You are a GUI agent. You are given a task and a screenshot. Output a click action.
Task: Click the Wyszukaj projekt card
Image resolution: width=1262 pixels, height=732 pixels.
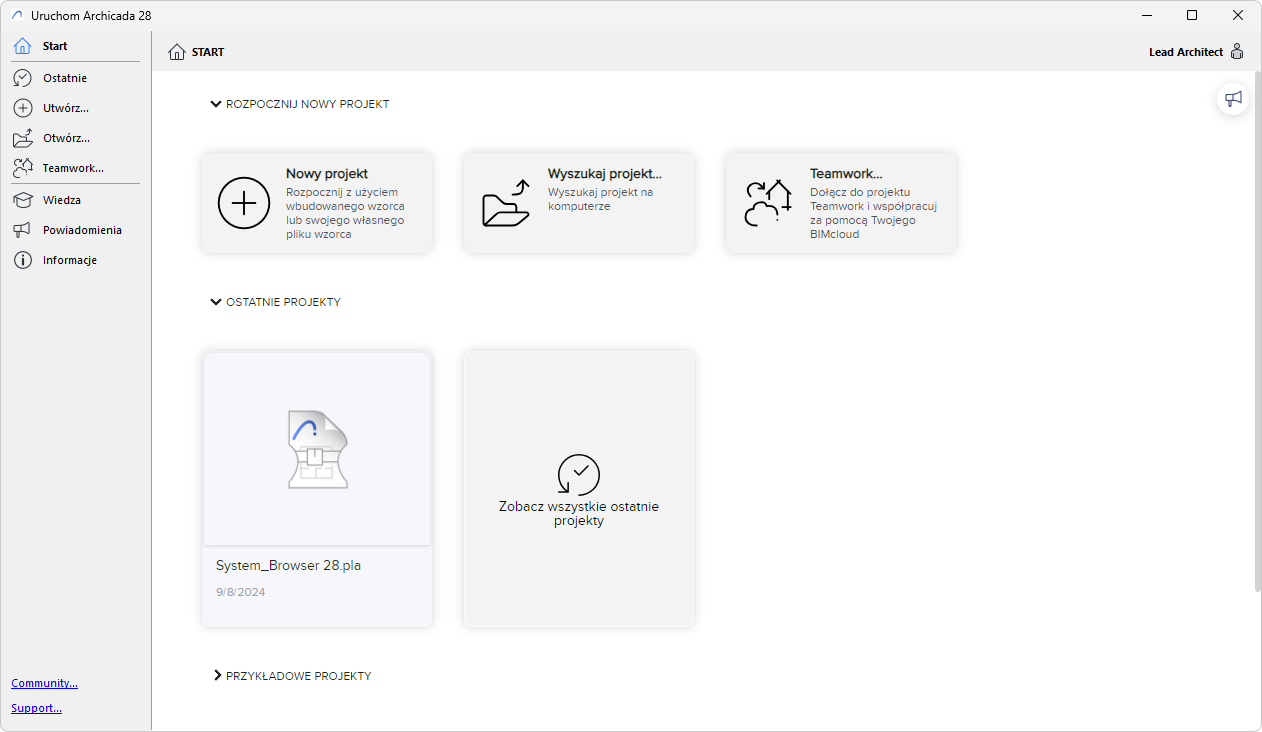click(x=579, y=202)
